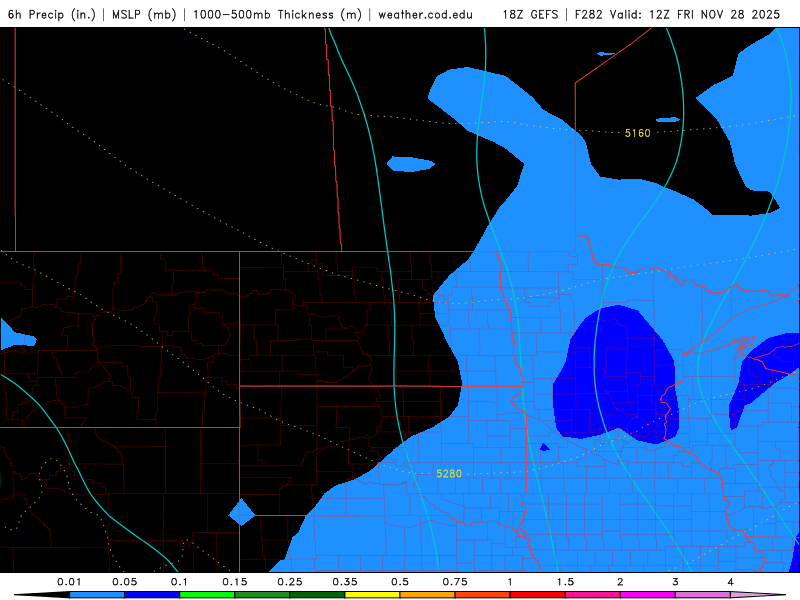Click the 0.75 legend value

(455, 582)
